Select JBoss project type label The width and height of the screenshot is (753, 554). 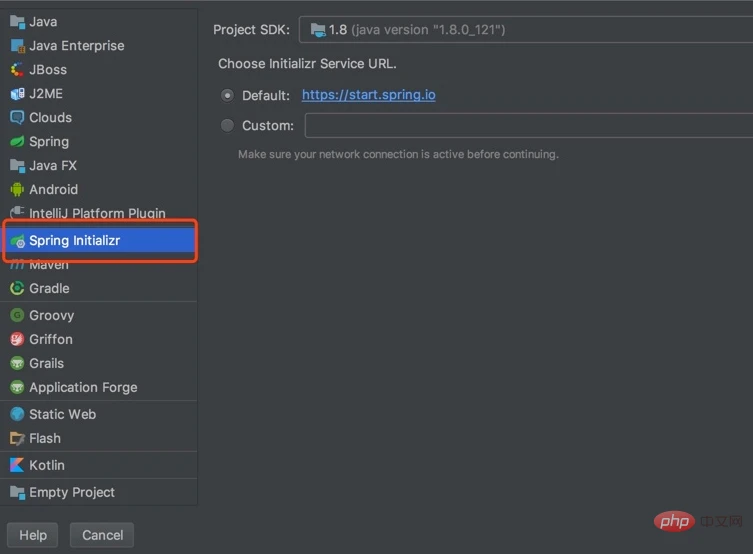click(x=48, y=70)
